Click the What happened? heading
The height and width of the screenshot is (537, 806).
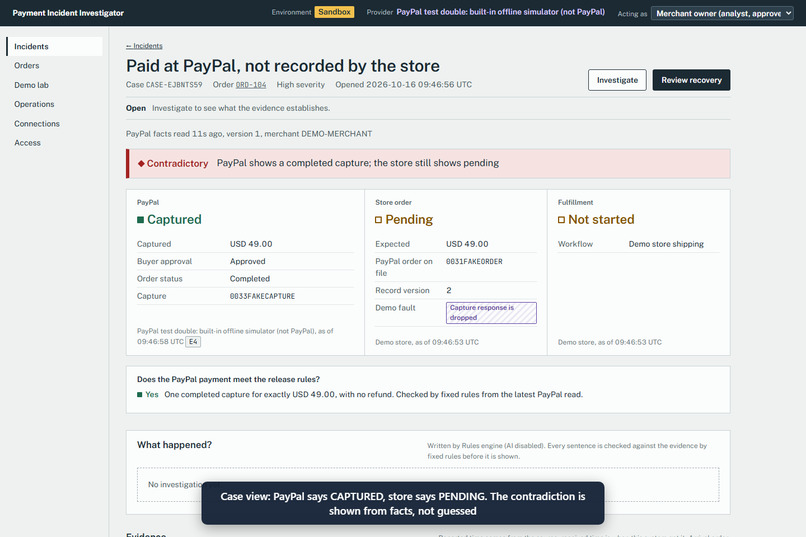point(174,445)
